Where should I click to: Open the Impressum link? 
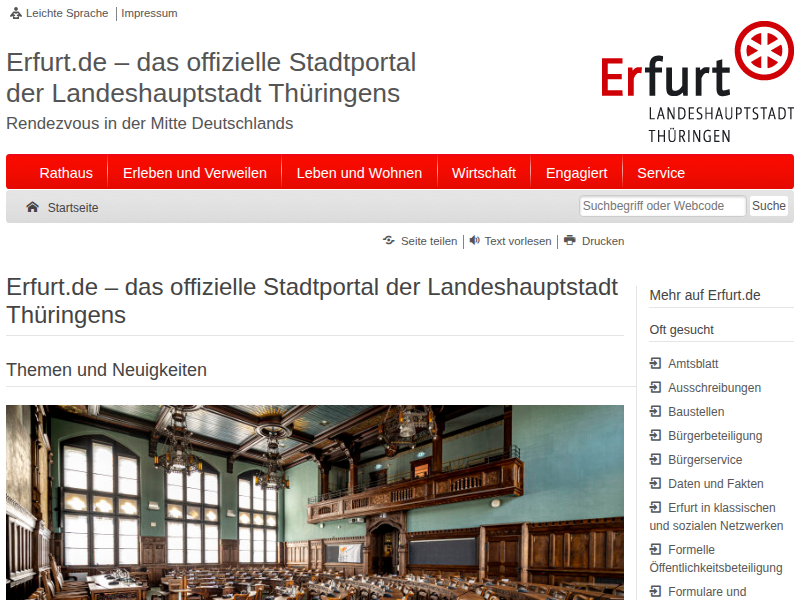[x=149, y=13]
